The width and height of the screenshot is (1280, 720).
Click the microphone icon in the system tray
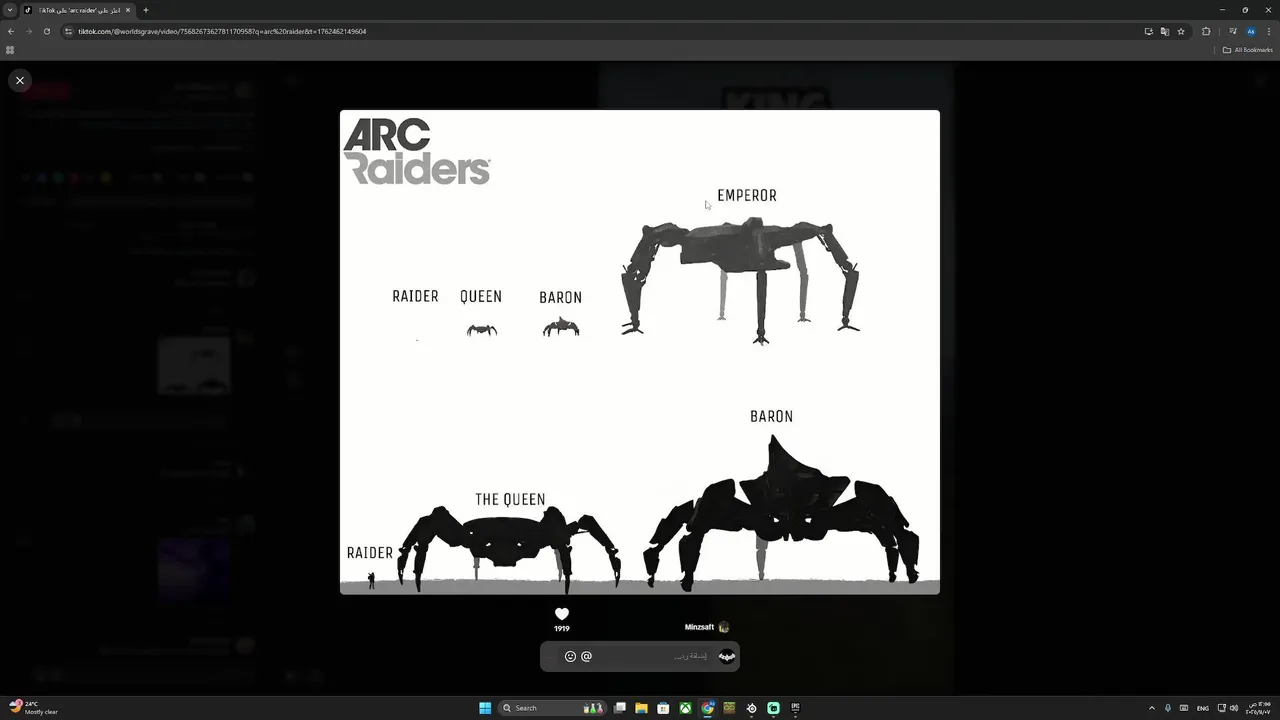[x=1168, y=708]
